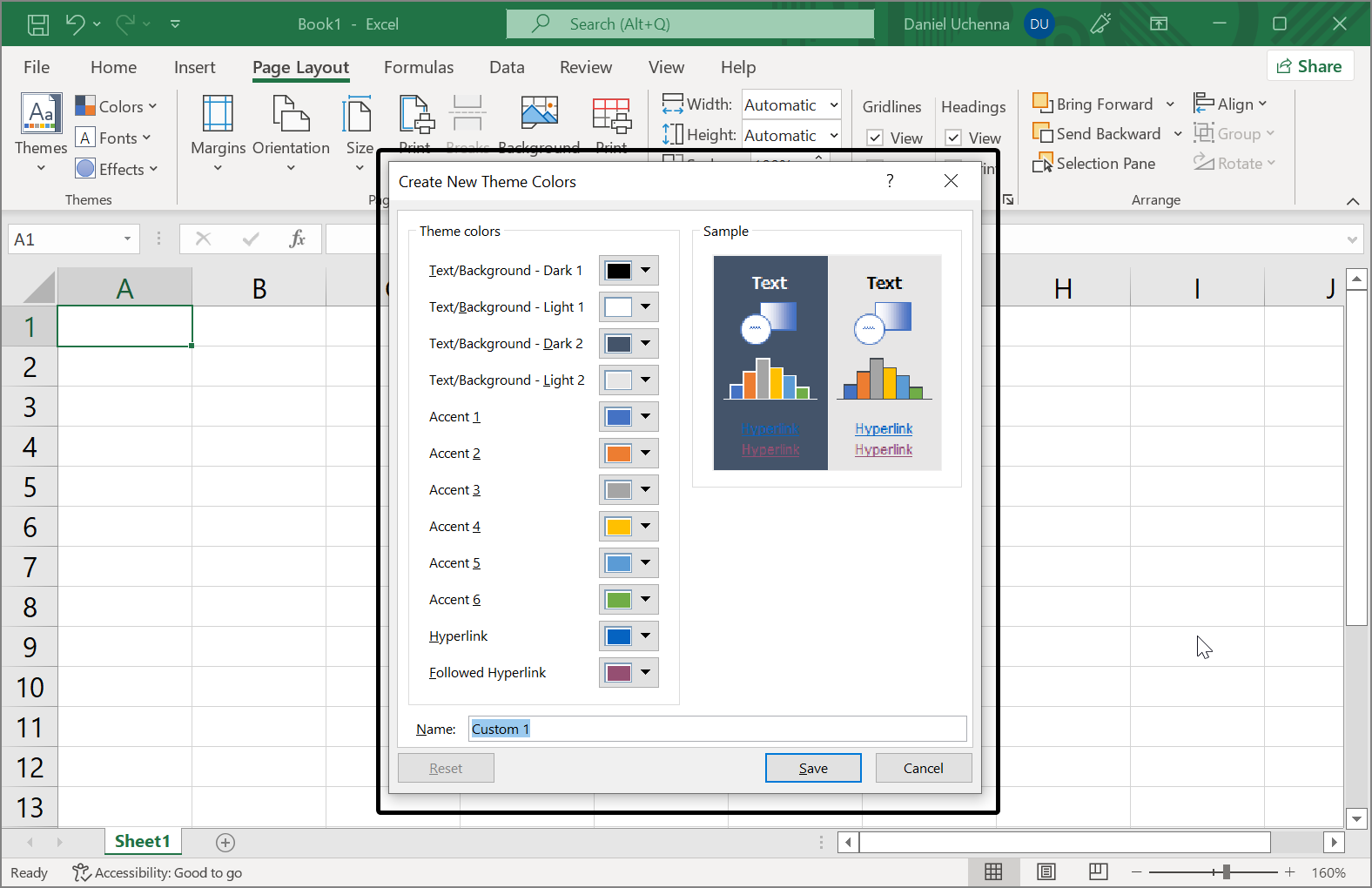
Task: Click the Margins icon in ribbon
Action: [218, 114]
